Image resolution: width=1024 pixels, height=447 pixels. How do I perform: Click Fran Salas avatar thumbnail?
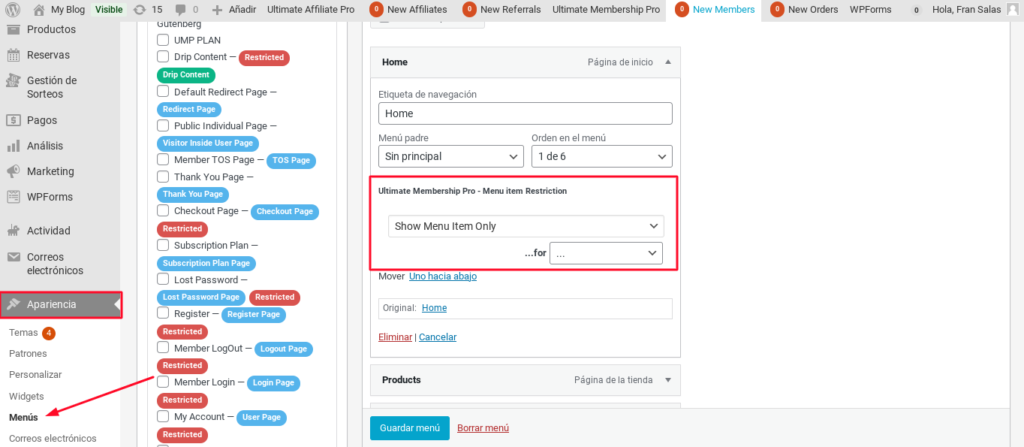pos(1012,10)
